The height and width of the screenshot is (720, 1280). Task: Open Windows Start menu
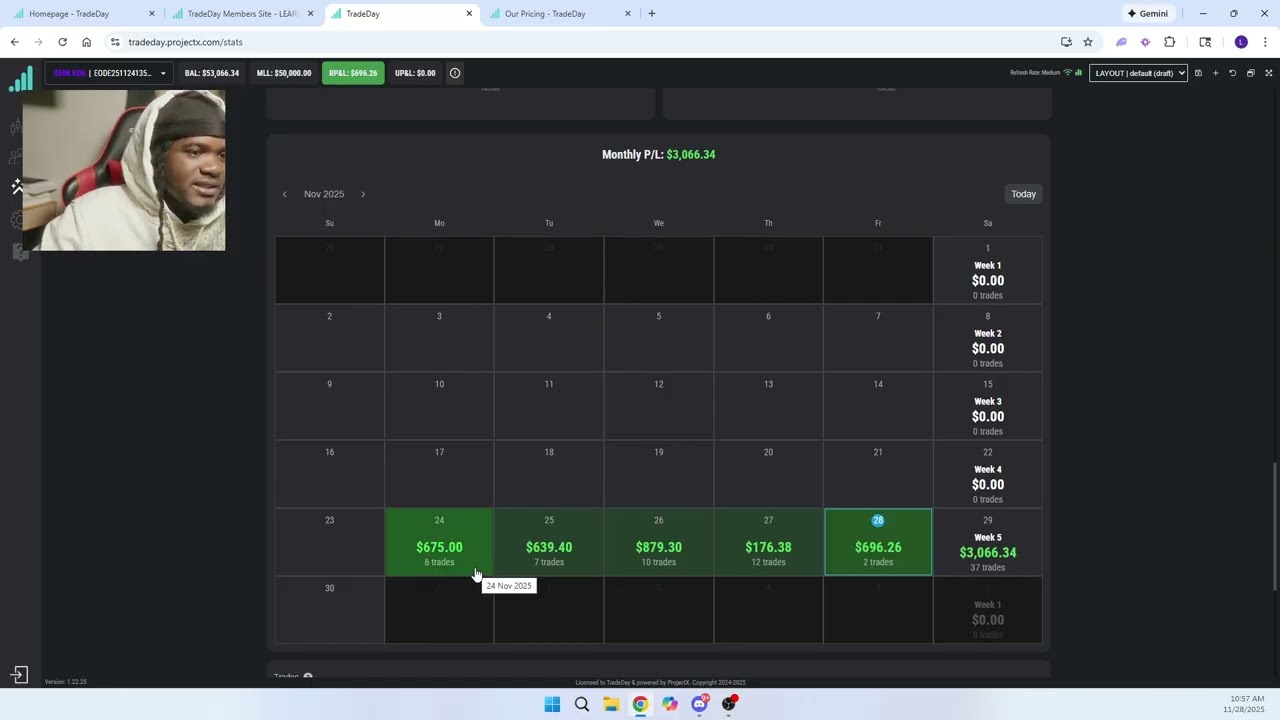coord(552,704)
